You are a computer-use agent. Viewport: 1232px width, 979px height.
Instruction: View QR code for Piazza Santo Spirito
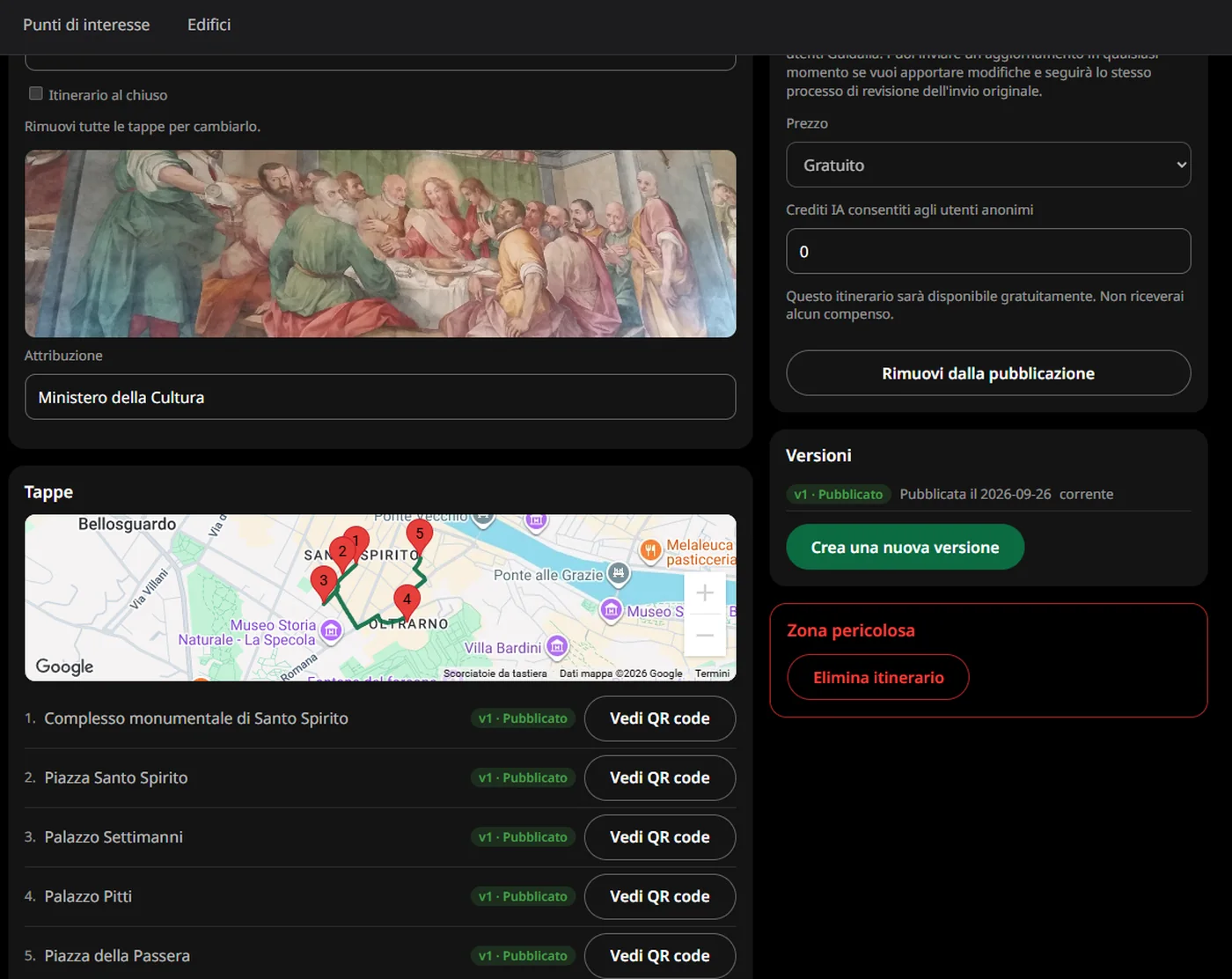[660, 777]
